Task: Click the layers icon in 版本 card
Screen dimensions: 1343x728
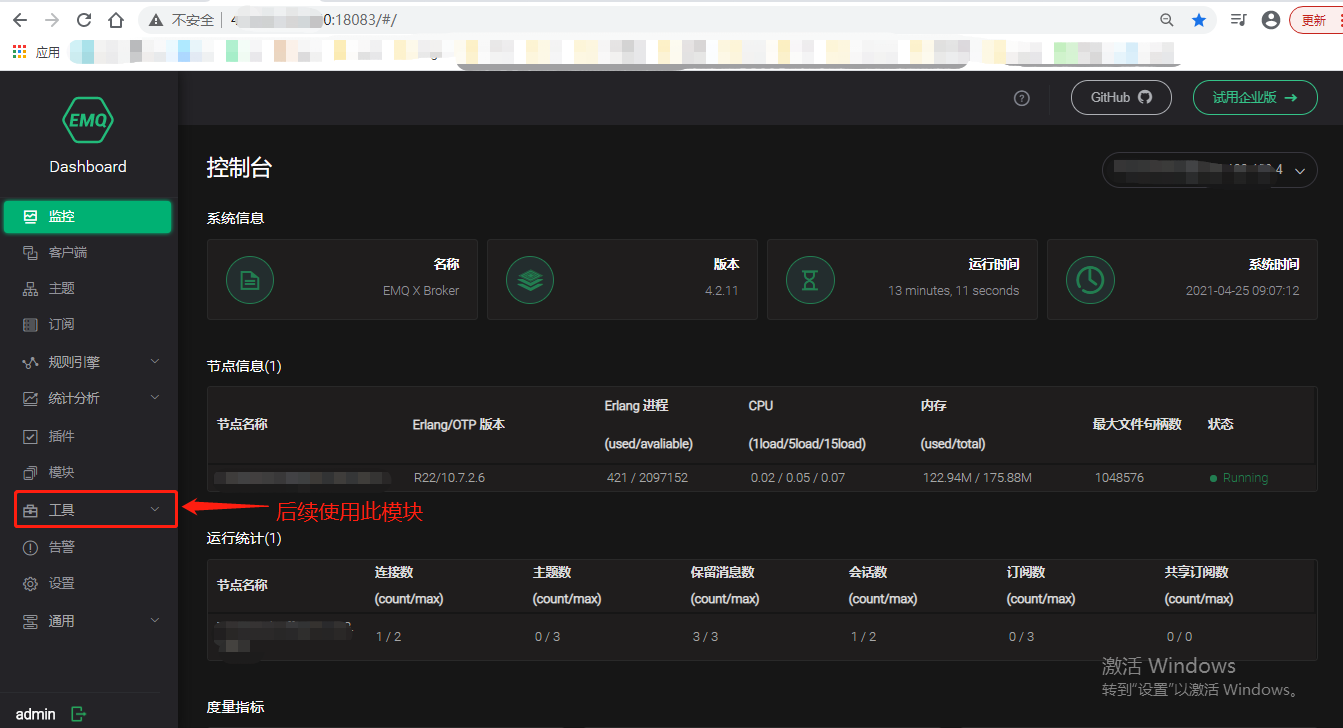Action: click(x=530, y=281)
